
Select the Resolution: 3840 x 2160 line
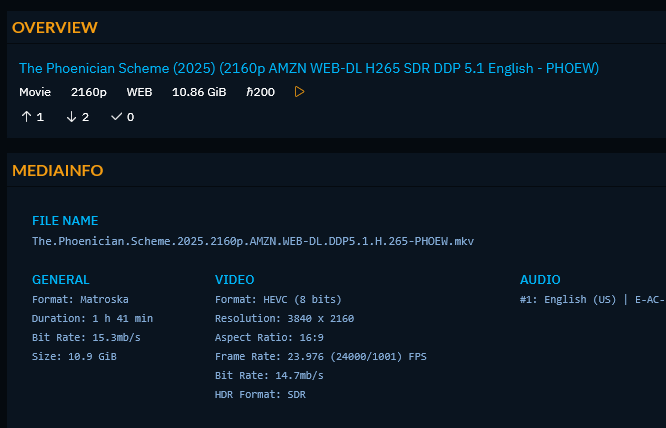click(285, 318)
